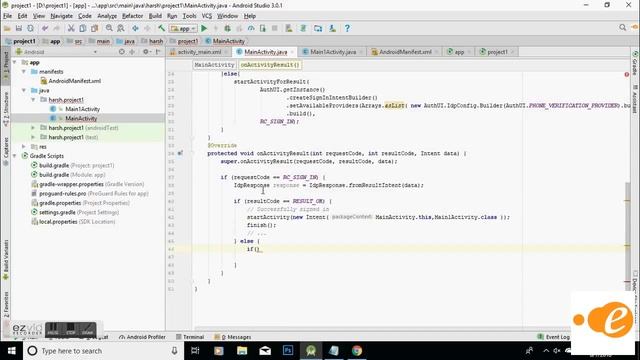Click the project panel settings gear icon
Viewport: 640px width, 360px height.
pos(146,52)
